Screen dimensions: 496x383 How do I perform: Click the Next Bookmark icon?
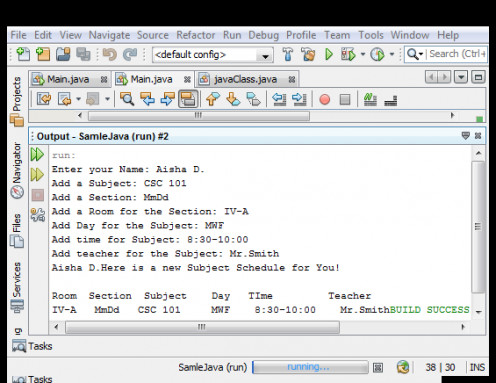click(233, 99)
